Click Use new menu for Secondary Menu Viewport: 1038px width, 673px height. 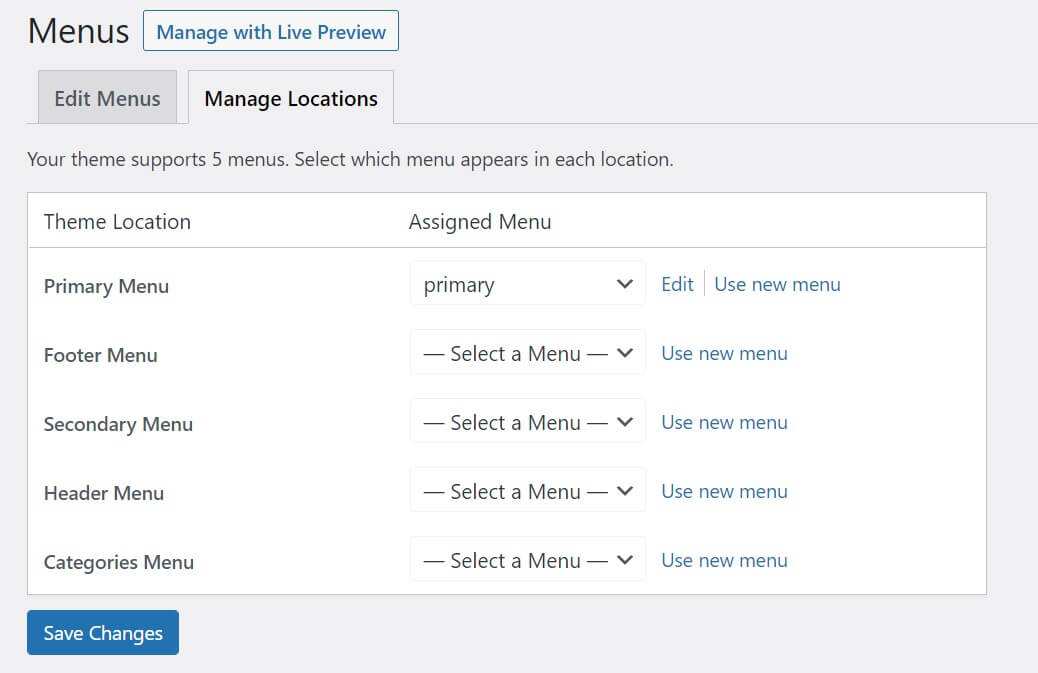coord(724,422)
